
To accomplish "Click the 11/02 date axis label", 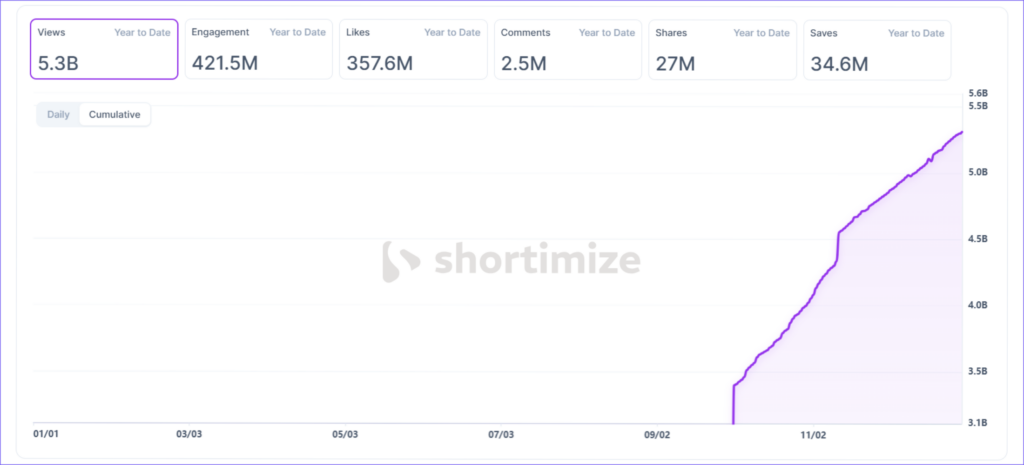I will (x=813, y=435).
